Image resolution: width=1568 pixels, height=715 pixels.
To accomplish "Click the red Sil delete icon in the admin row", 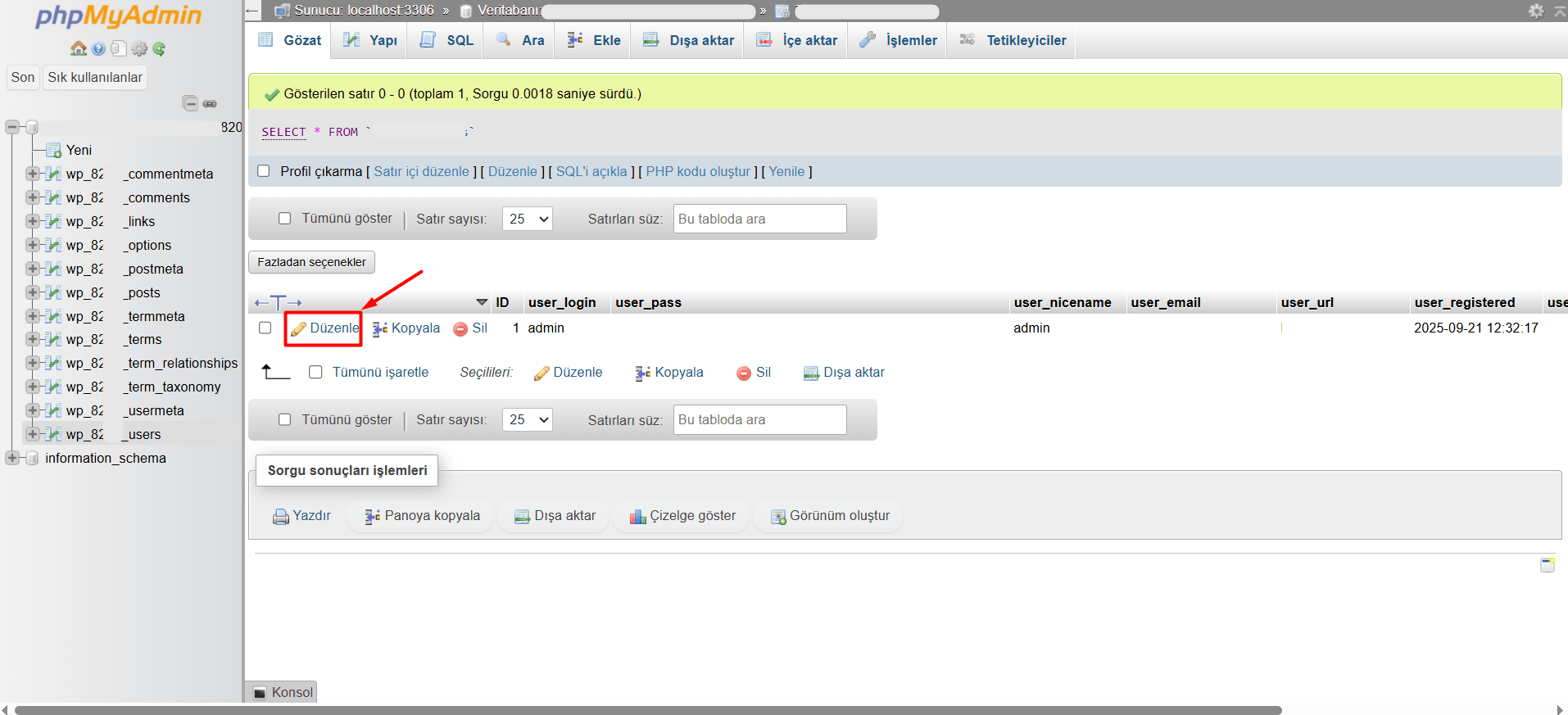I will (460, 328).
